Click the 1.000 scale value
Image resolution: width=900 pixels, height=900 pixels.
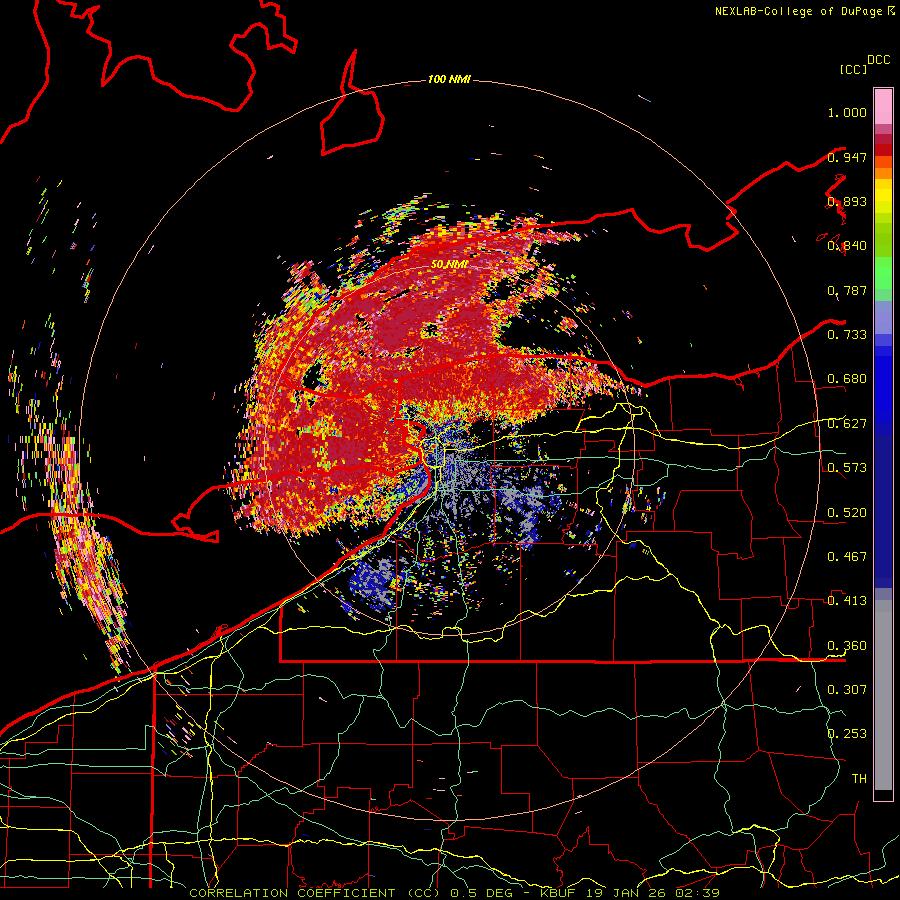847,112
